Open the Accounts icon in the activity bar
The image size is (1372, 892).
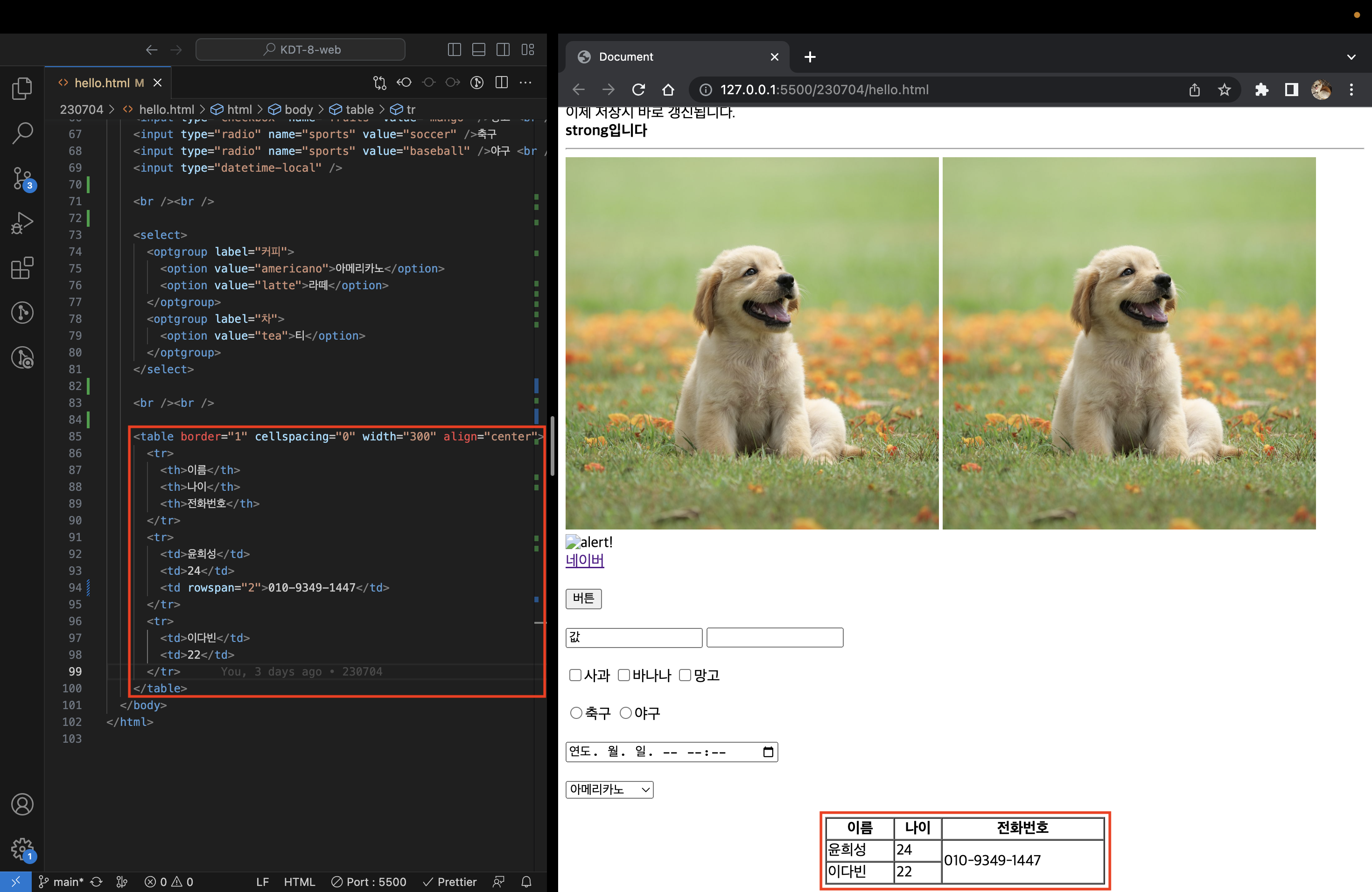pyautogui.click(x=22, y=804)
